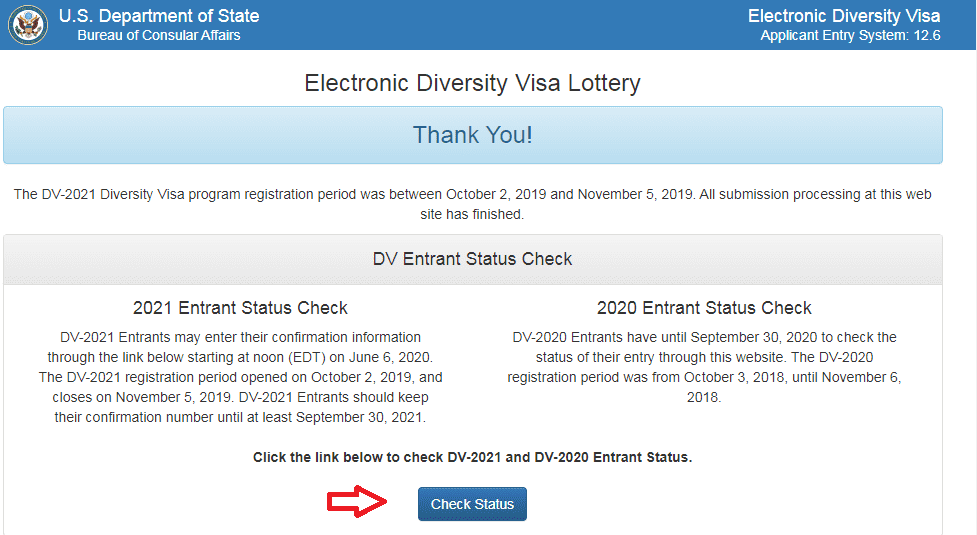Screen dimensions: 977x535
Task: Click the Bureau of Consular Affairs subtitle
Action: (x=159, y=36)
